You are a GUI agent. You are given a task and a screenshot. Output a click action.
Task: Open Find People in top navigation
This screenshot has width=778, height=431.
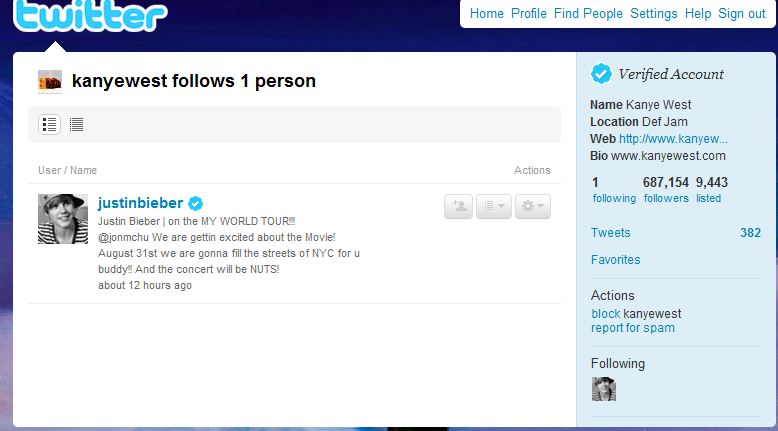(588, 13)
